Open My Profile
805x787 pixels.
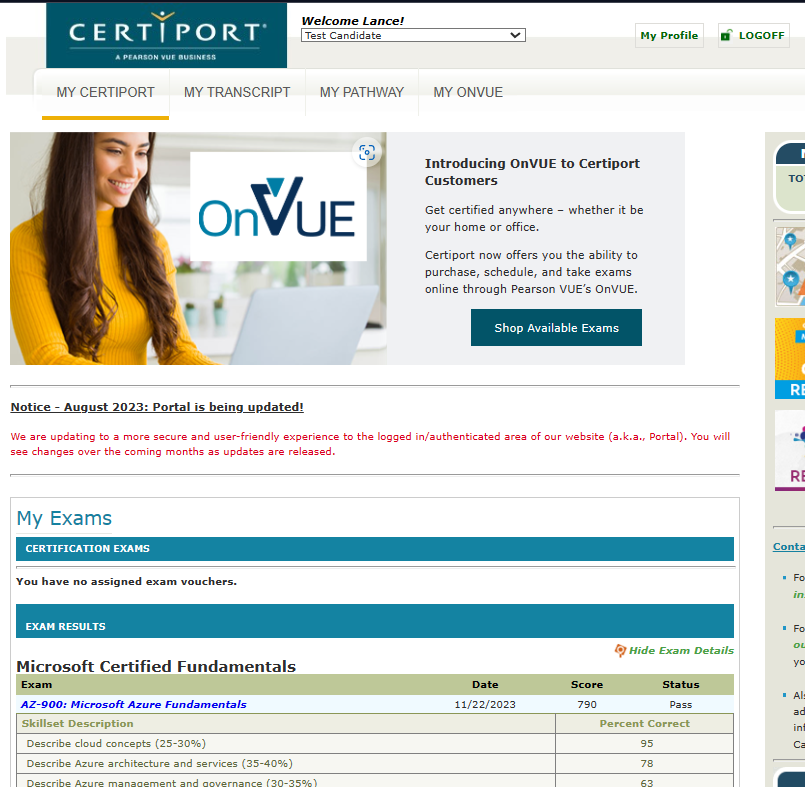669,35
